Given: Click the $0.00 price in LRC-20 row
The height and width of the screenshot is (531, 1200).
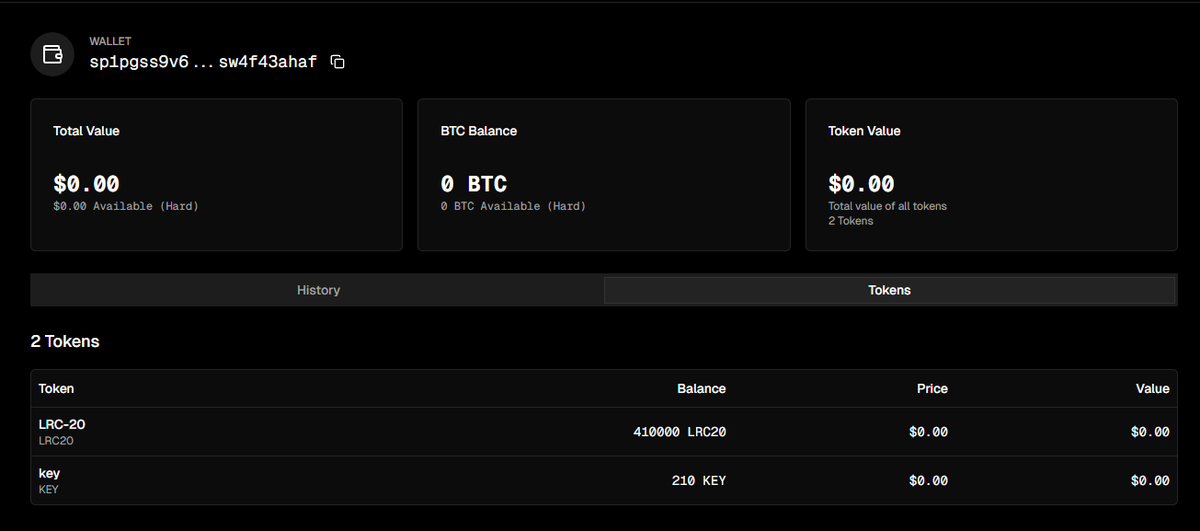Looking at the screenshot, I should point(928,432).
